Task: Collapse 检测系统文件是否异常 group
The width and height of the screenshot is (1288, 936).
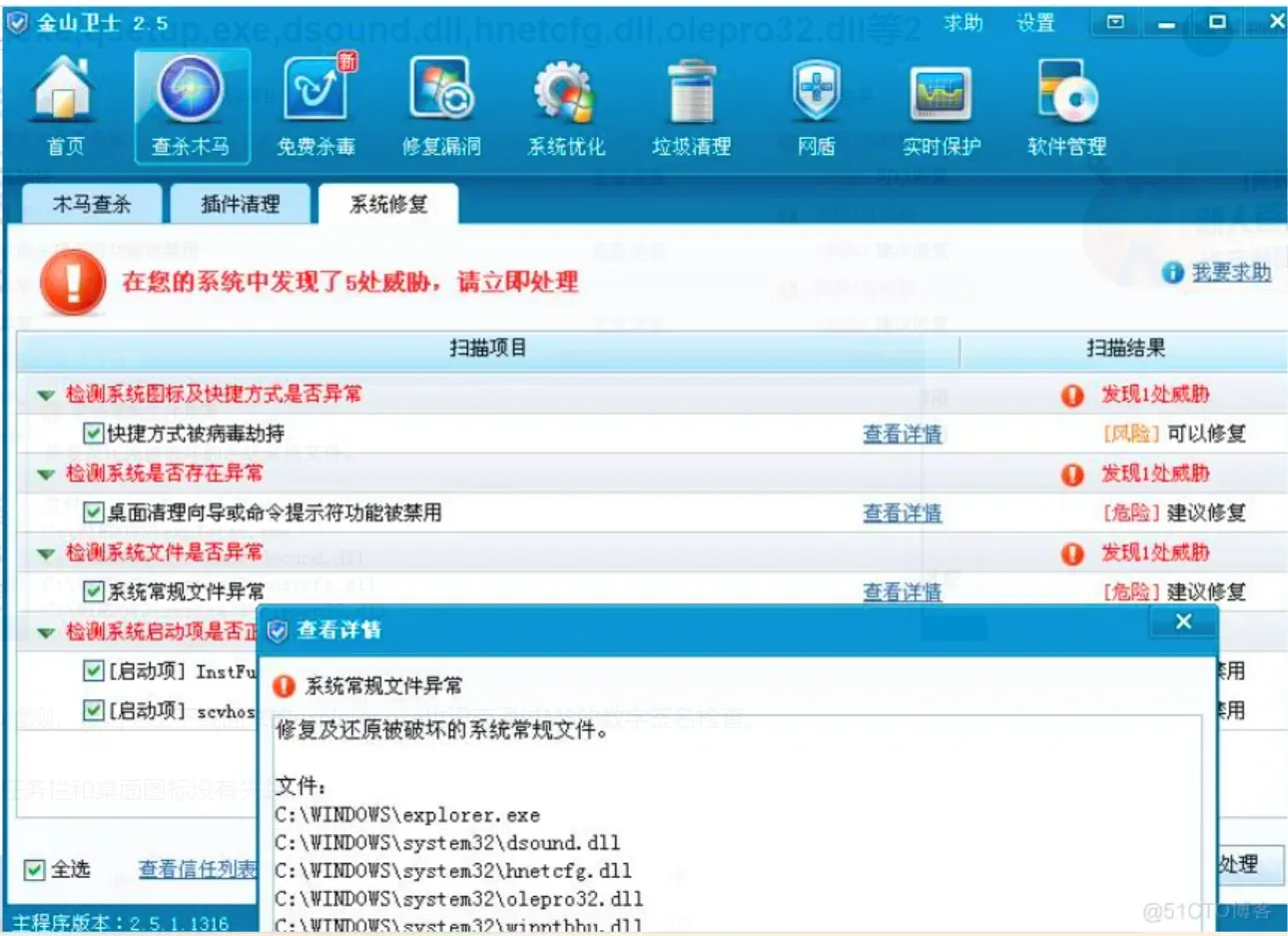Action: click(x=45, y=553)
